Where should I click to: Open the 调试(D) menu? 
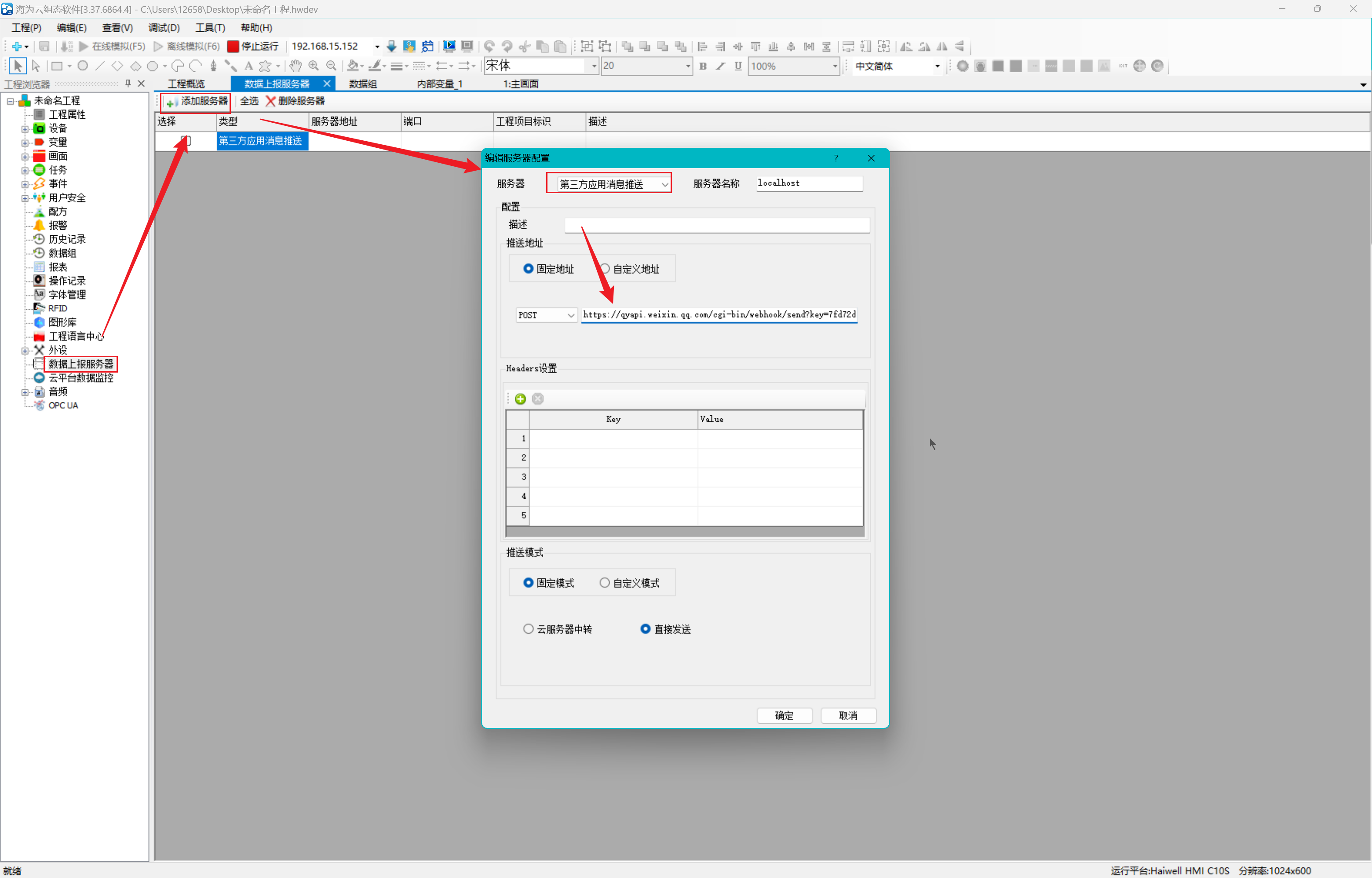pos(164,27)
